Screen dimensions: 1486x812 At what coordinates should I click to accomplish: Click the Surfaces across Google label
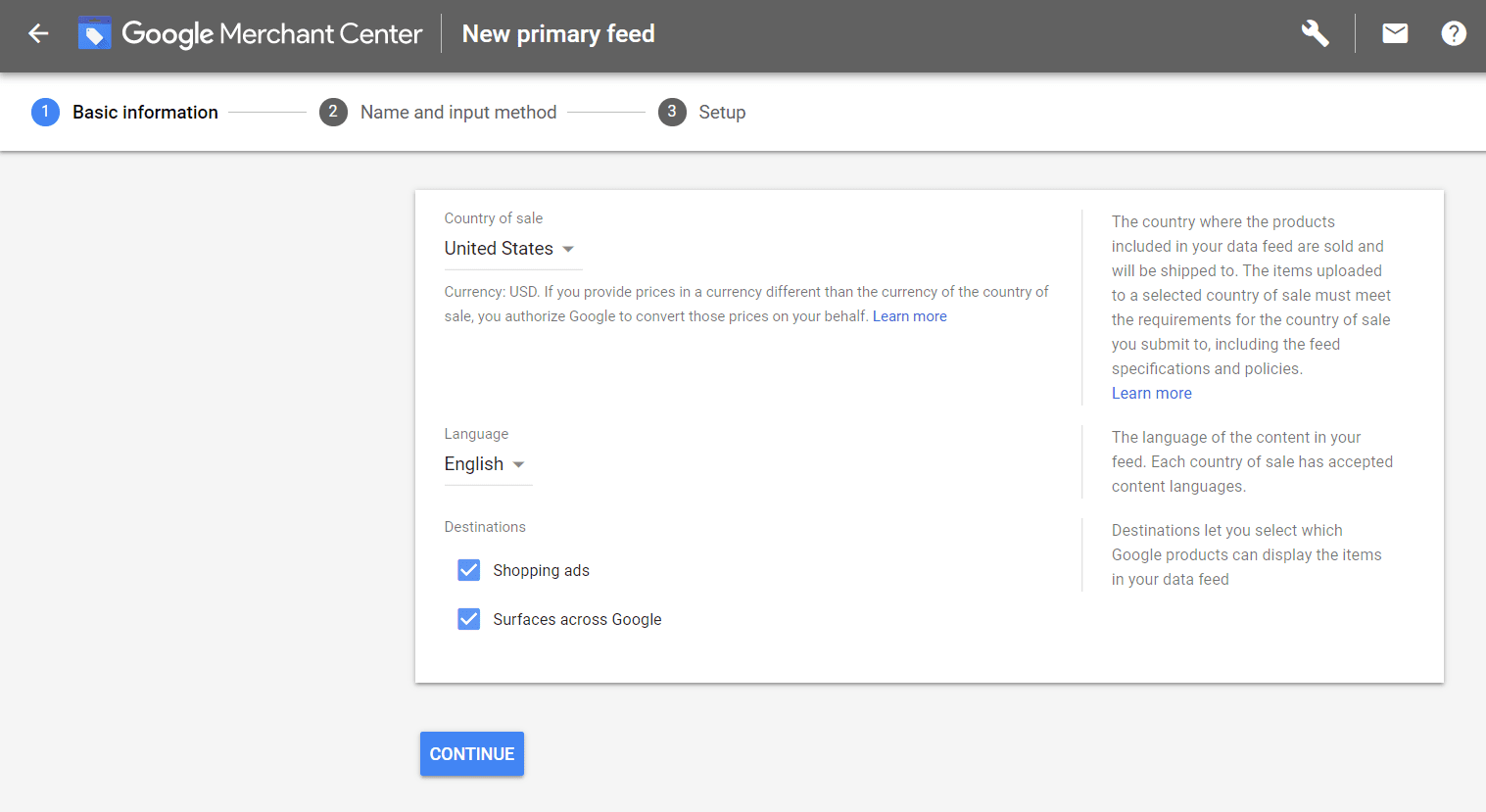[x=577, y=619]
